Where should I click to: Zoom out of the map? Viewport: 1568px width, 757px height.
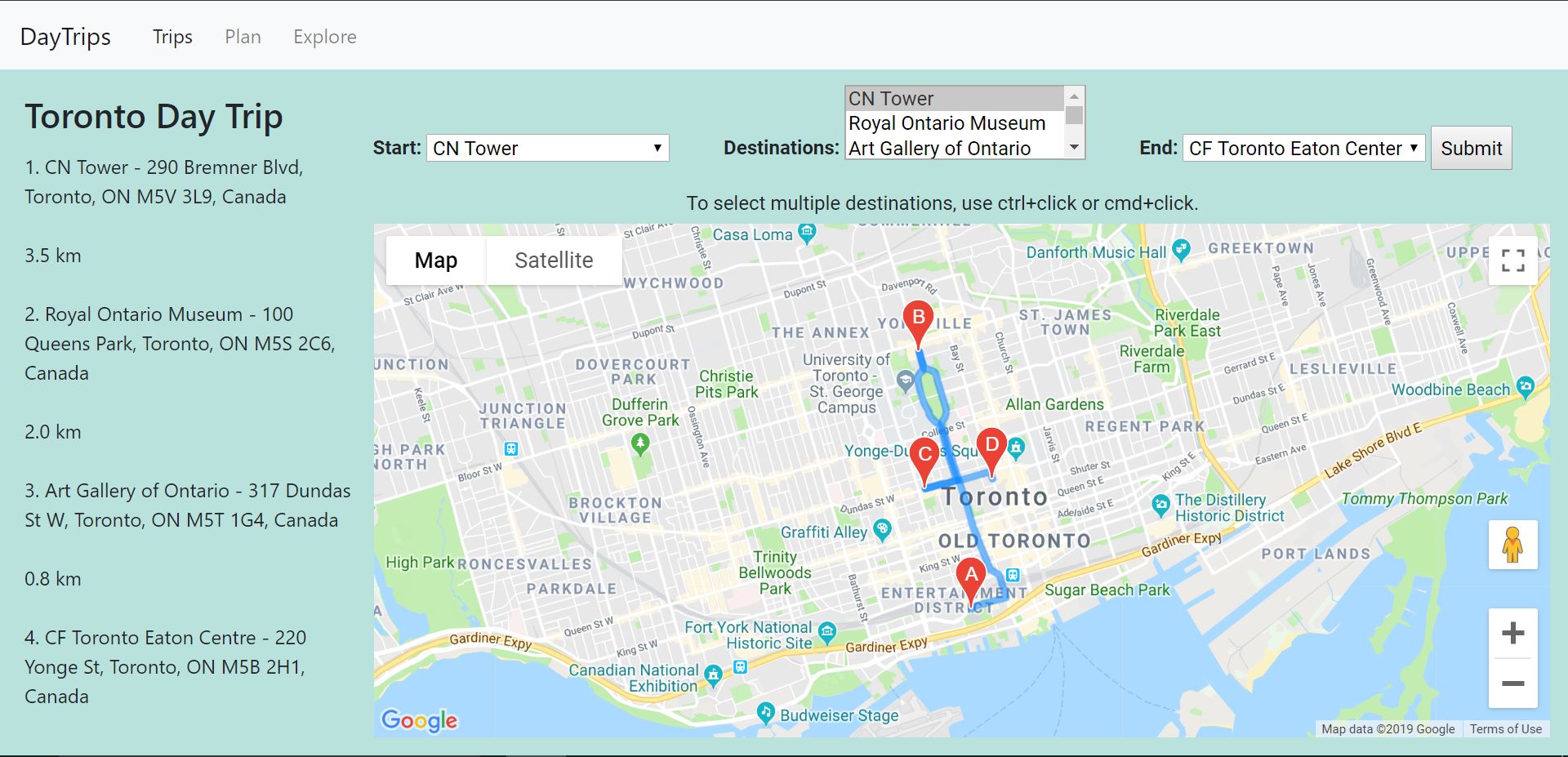pos(1512,683)
